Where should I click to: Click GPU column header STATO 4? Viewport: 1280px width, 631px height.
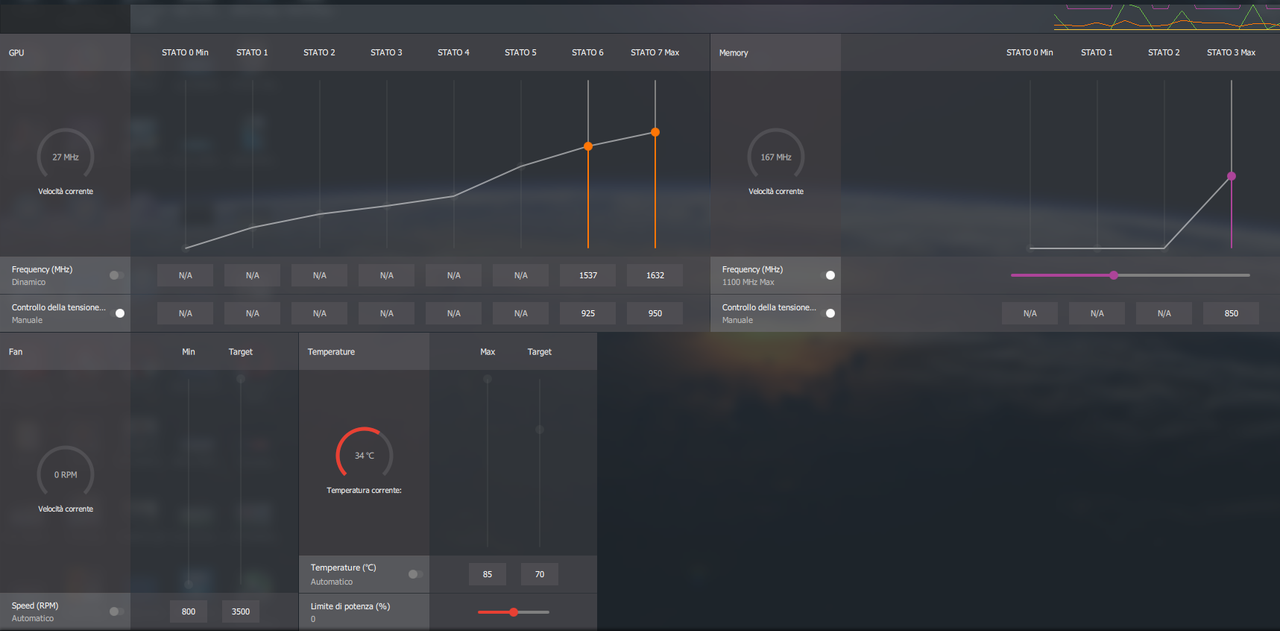click(453, 52)
